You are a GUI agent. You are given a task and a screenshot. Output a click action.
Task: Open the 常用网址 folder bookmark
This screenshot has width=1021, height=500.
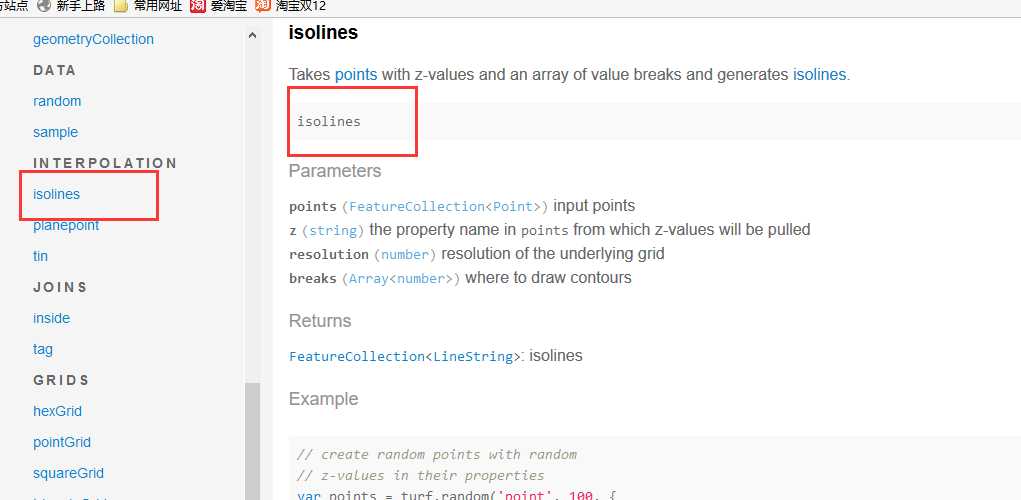tap(148, 7)
